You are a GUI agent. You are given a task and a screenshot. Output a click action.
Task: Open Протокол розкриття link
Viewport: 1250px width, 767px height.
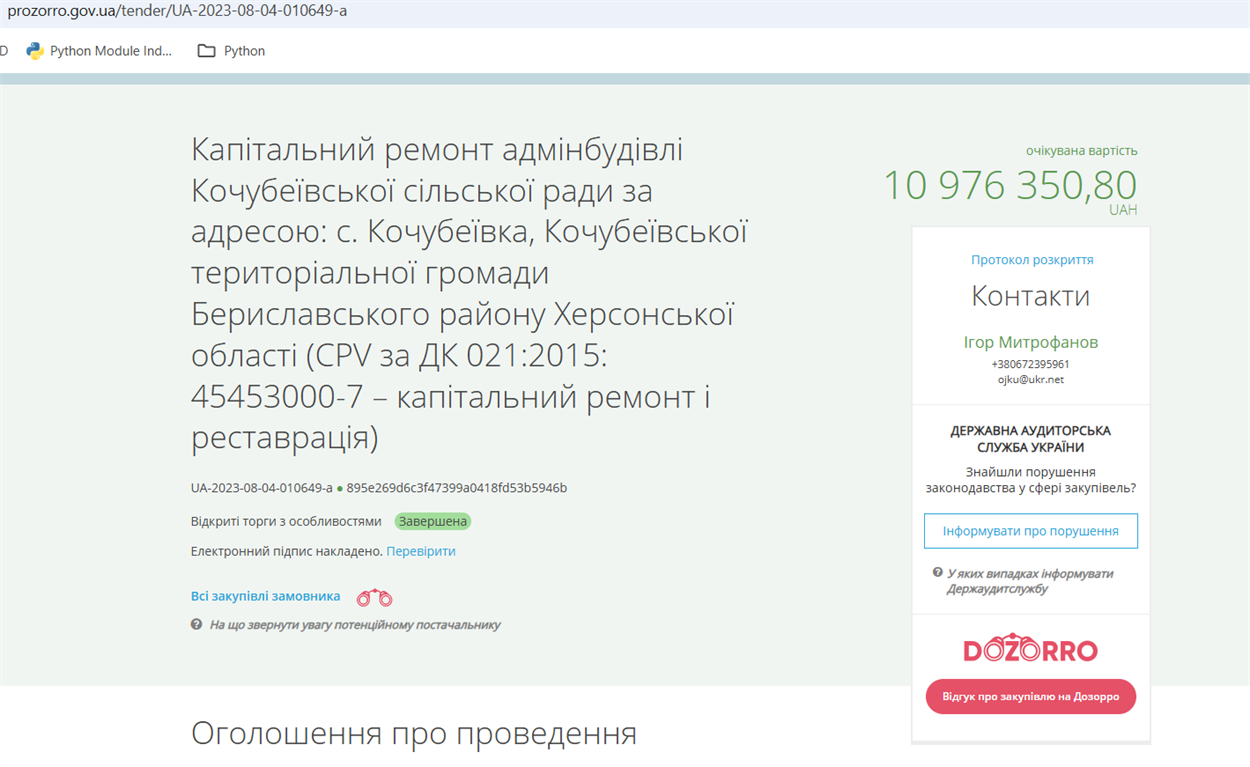(x=1032, y=260)
